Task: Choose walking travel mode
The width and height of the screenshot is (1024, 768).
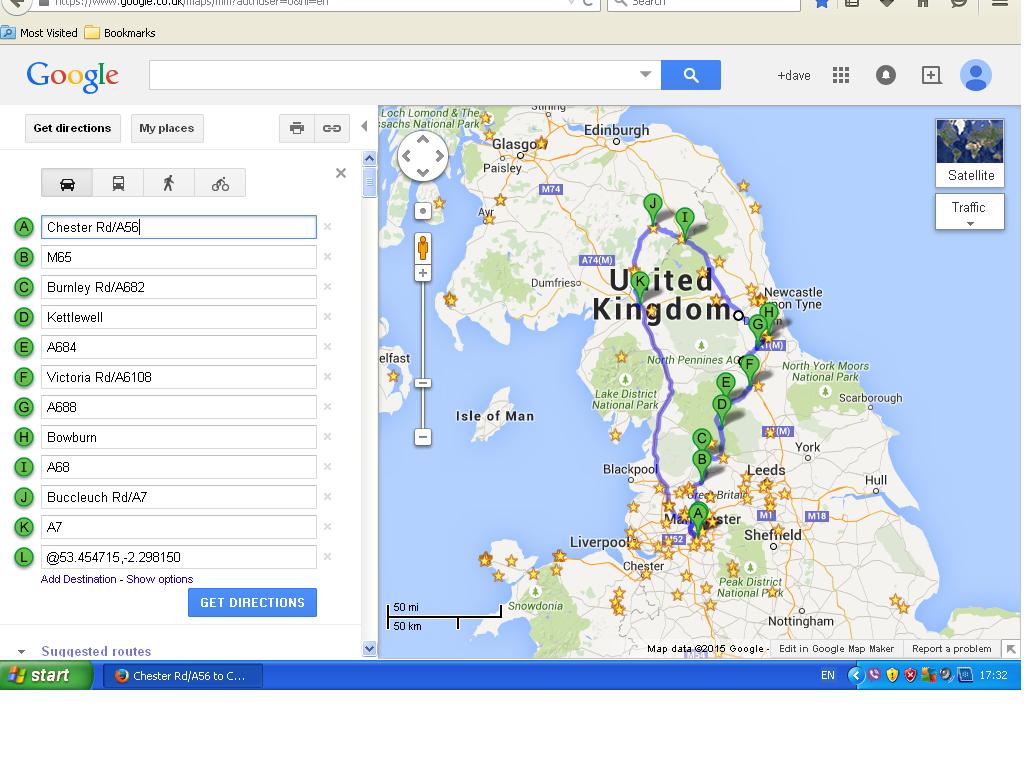Action: [169, 184]
